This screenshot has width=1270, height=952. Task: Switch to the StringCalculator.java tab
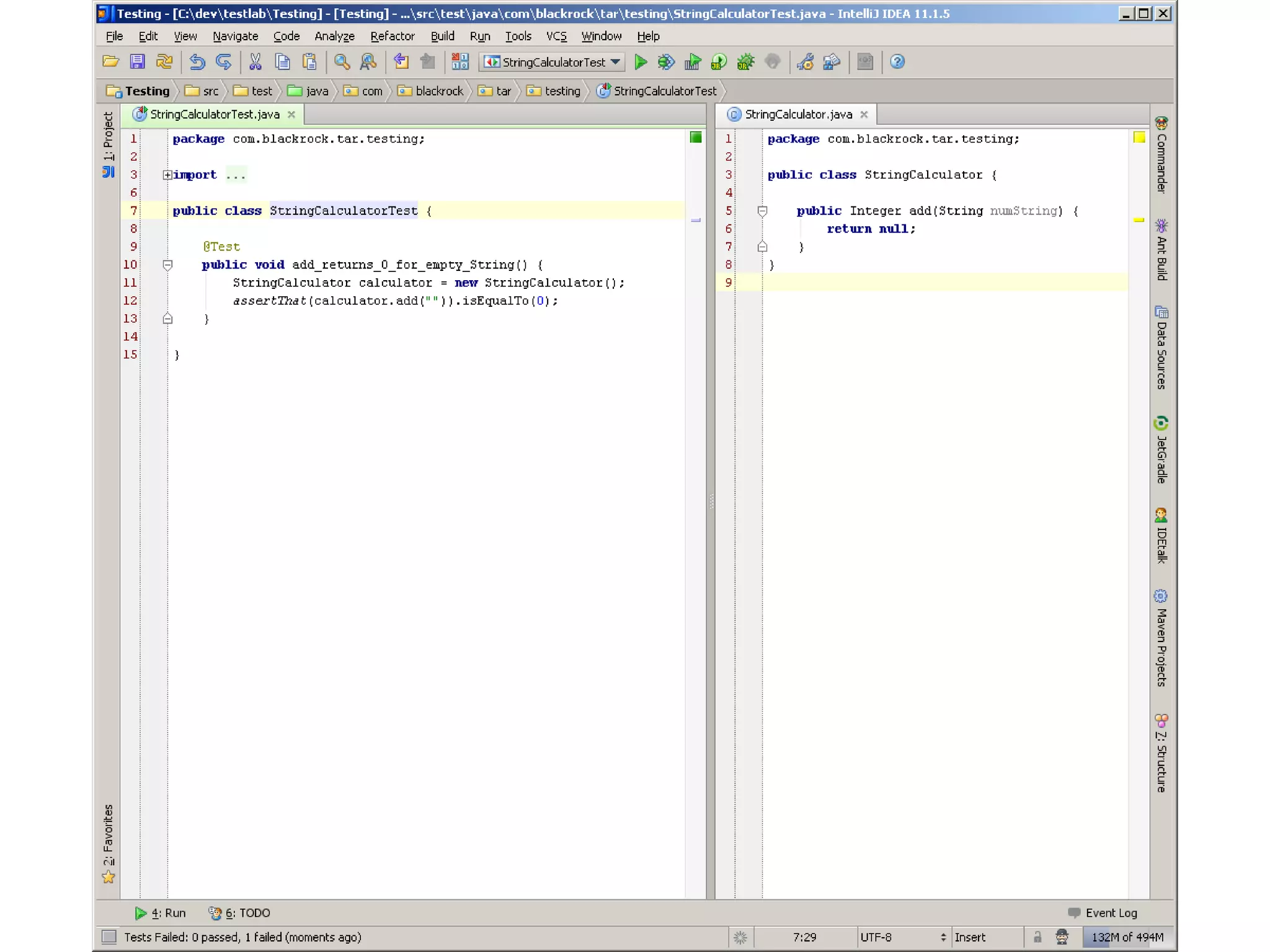pyautogui.click(x=797, y=115)
